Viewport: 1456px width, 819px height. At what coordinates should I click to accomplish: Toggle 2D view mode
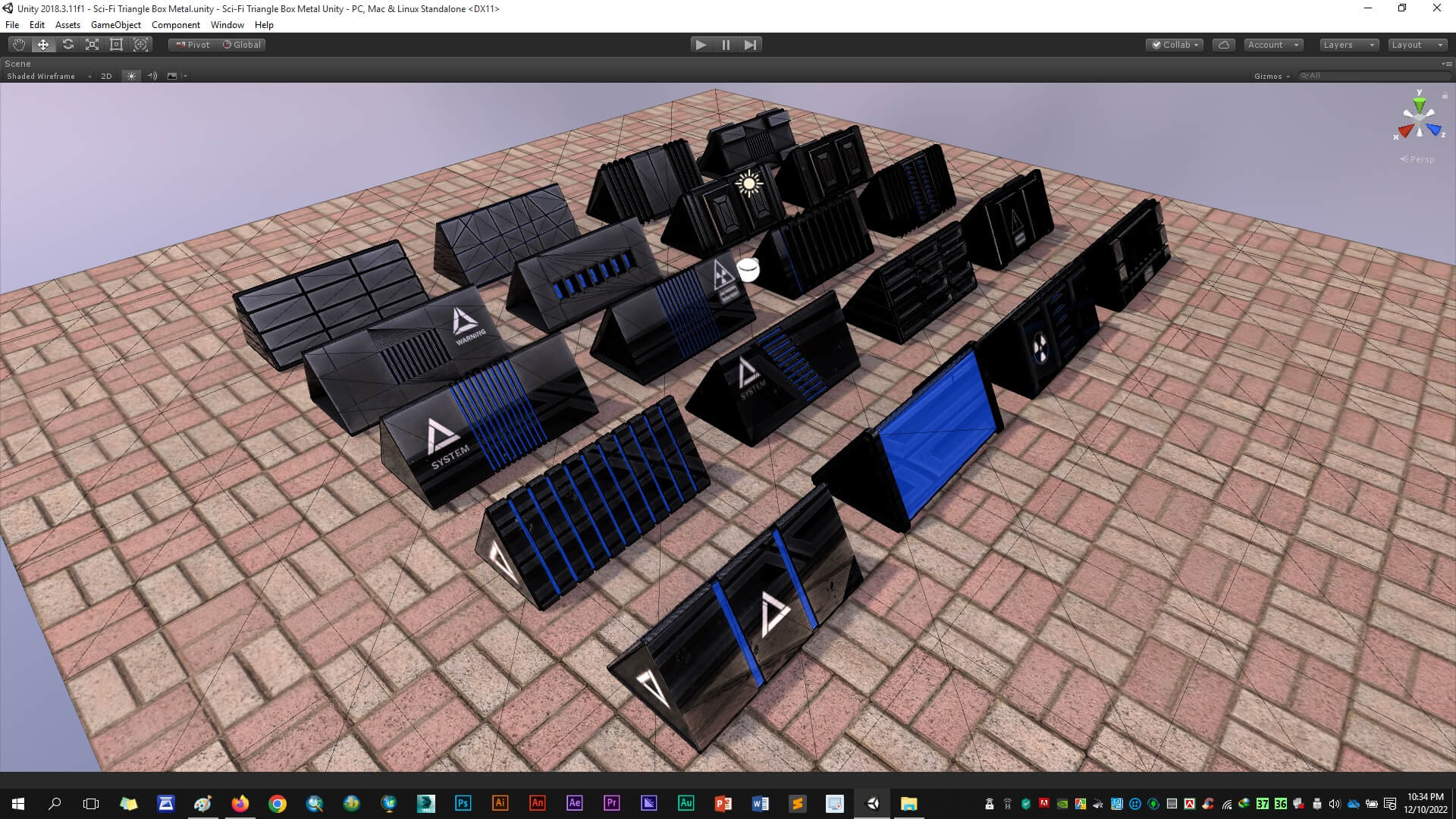(x=106, y=76)
